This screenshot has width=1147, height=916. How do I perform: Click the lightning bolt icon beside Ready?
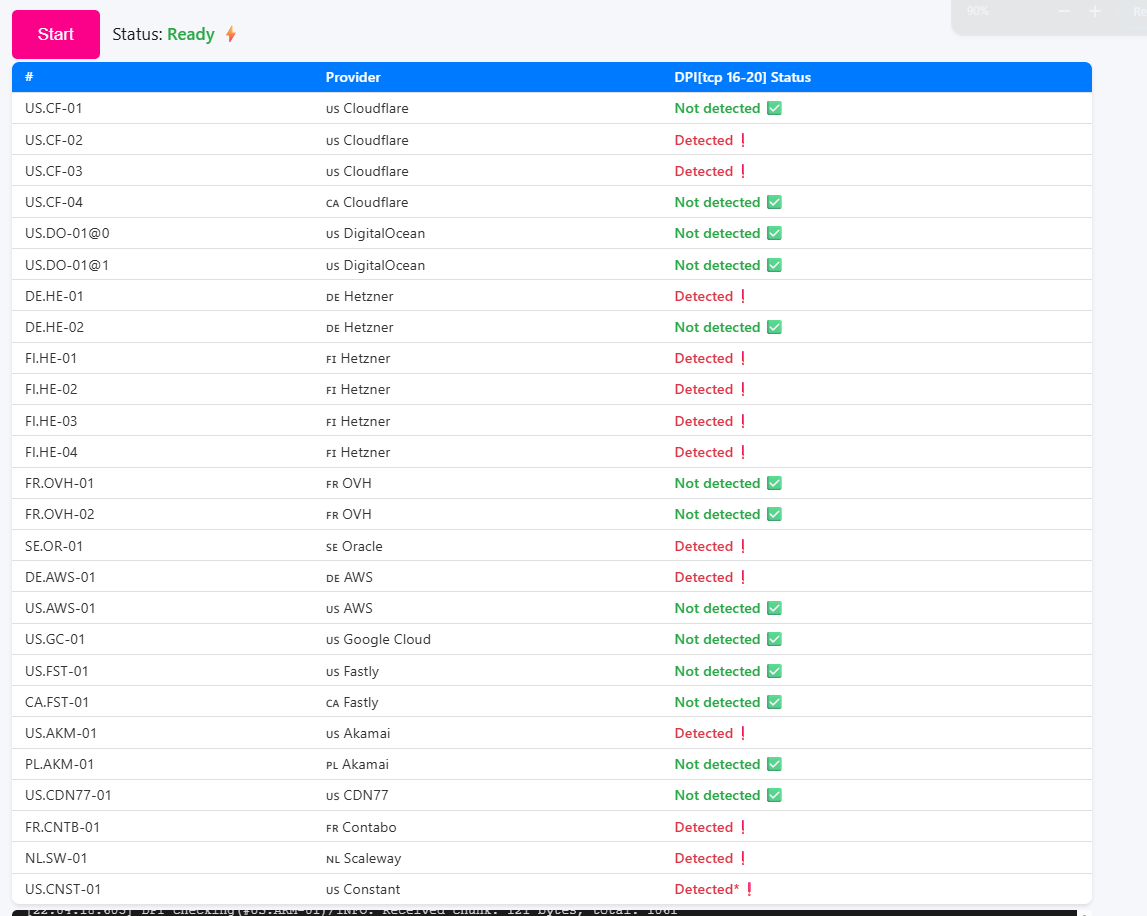click(230, 34)
